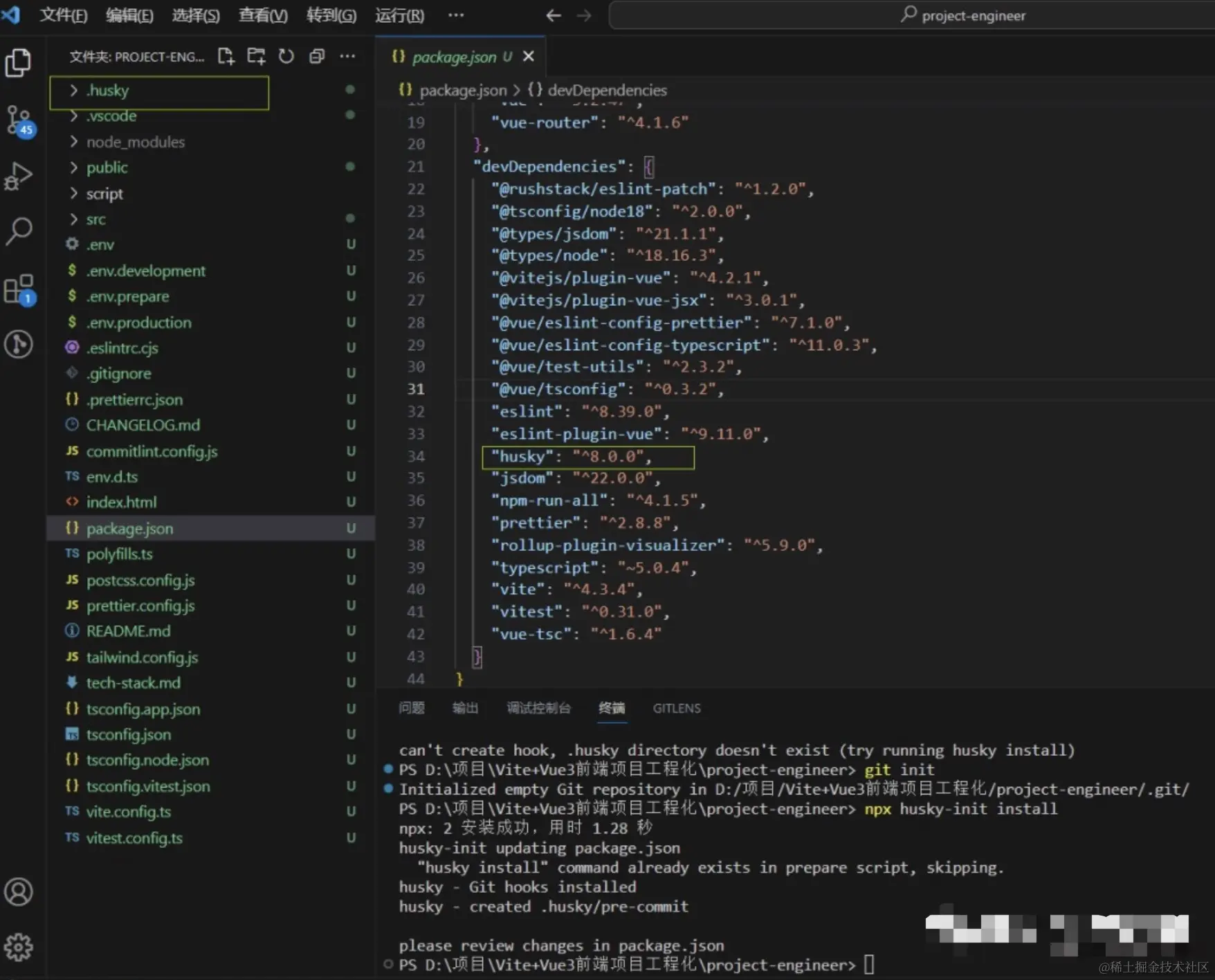Open the GitLens view in activity bar
Viewport: 1215px width, 980px height.
19,344
